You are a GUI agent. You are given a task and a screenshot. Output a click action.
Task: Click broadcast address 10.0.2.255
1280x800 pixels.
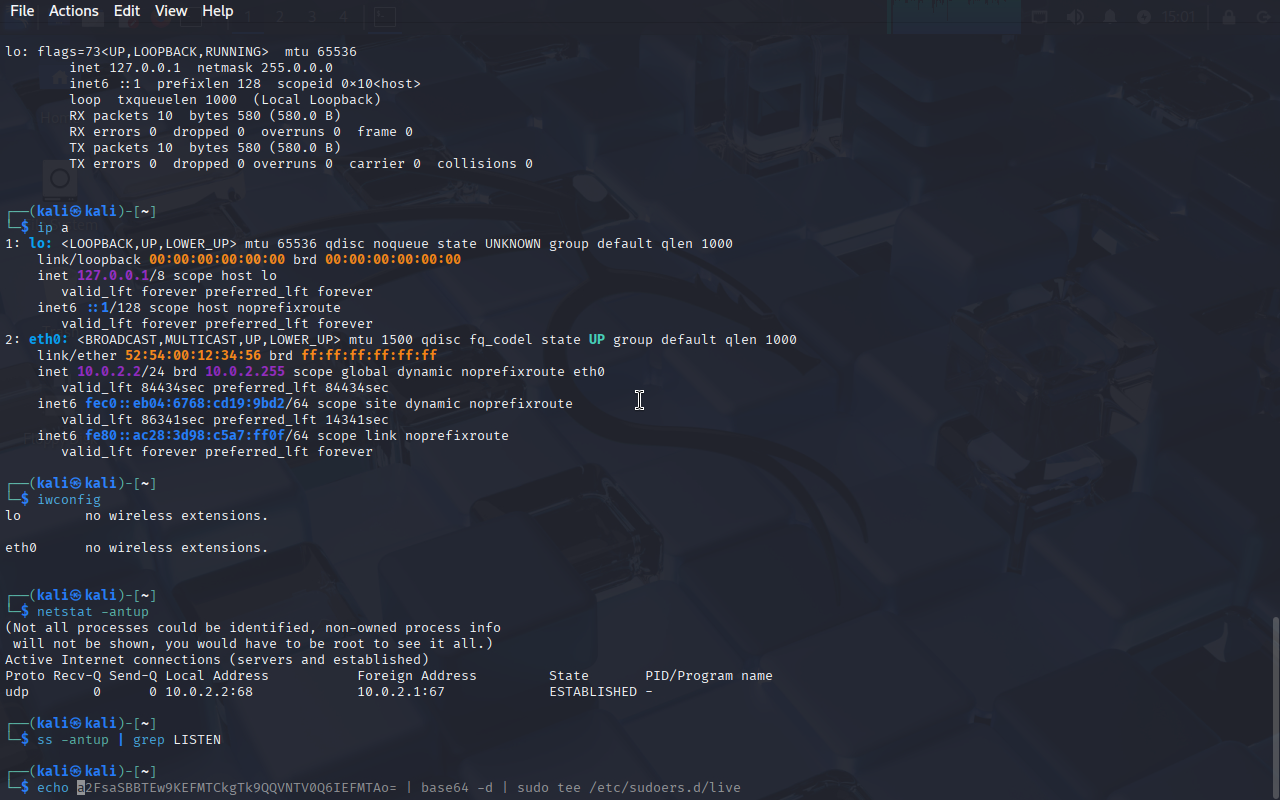pos(245,372)
